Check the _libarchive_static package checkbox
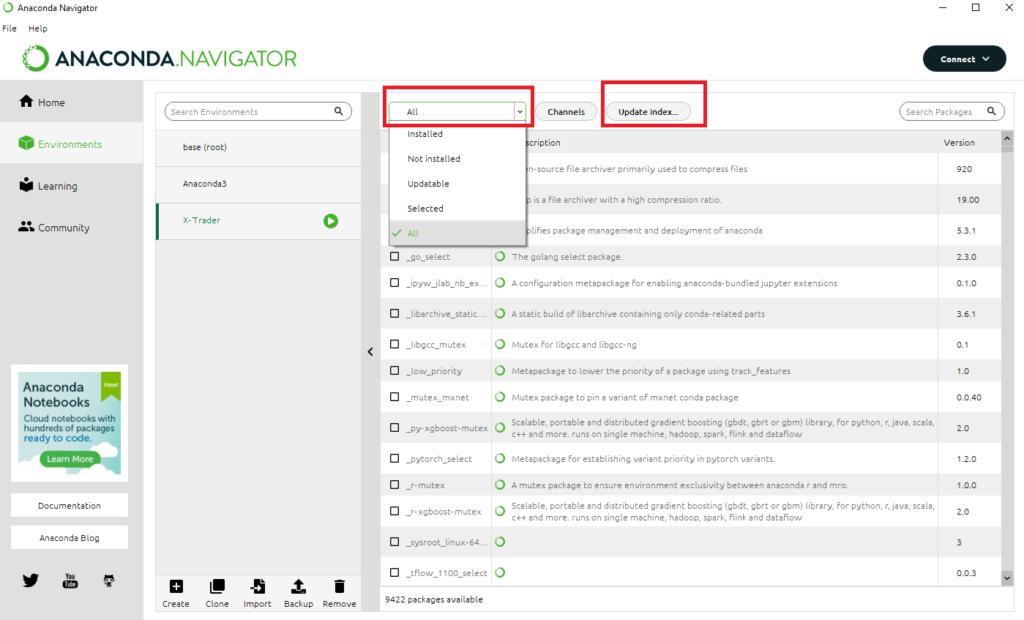 [x=394, y=313]
